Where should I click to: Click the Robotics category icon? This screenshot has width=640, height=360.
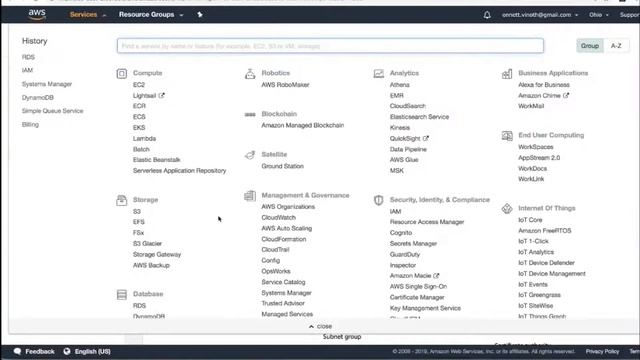250,73
